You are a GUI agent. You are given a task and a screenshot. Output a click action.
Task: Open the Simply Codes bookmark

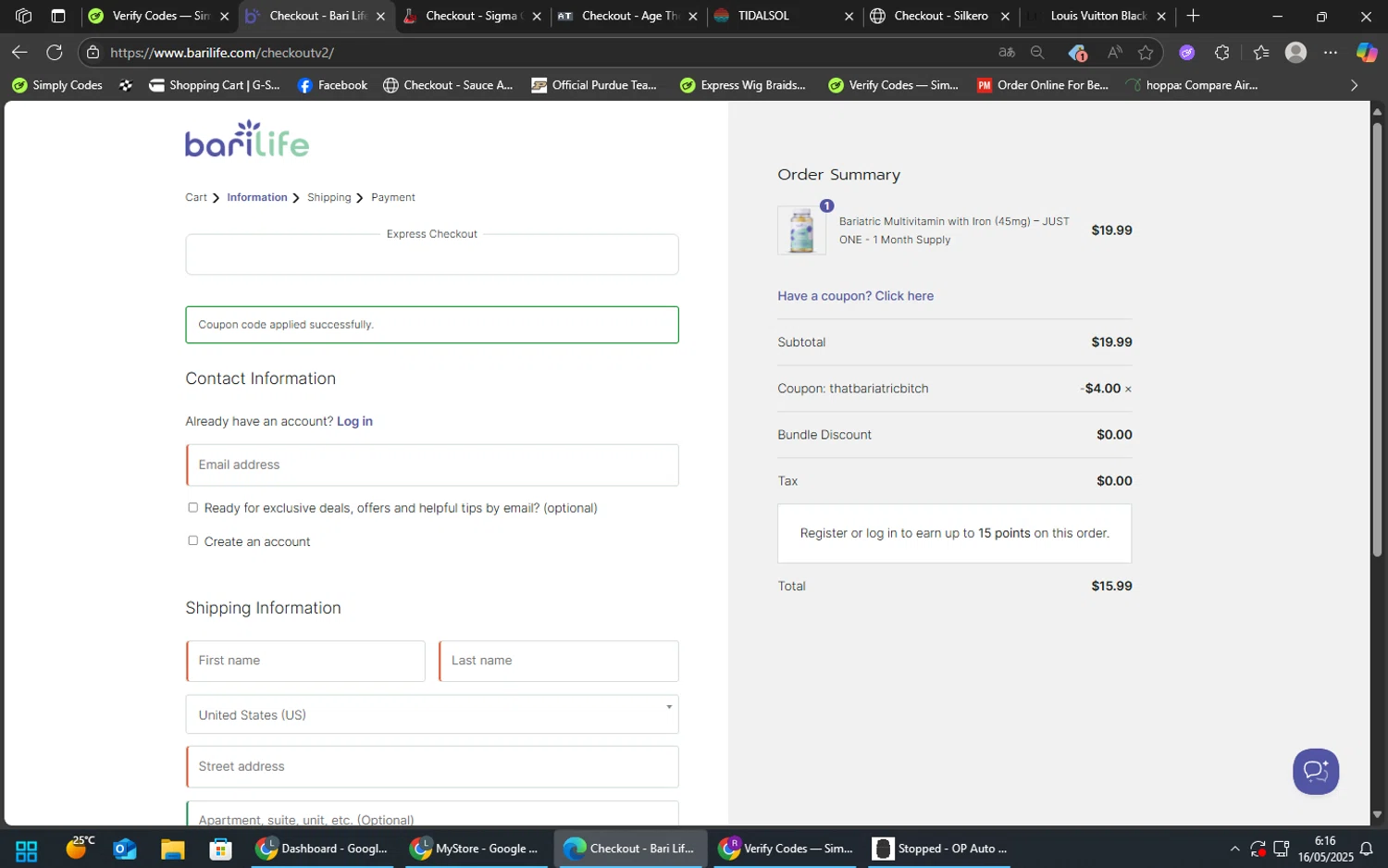pyautogui.click(x=57, y=85)
